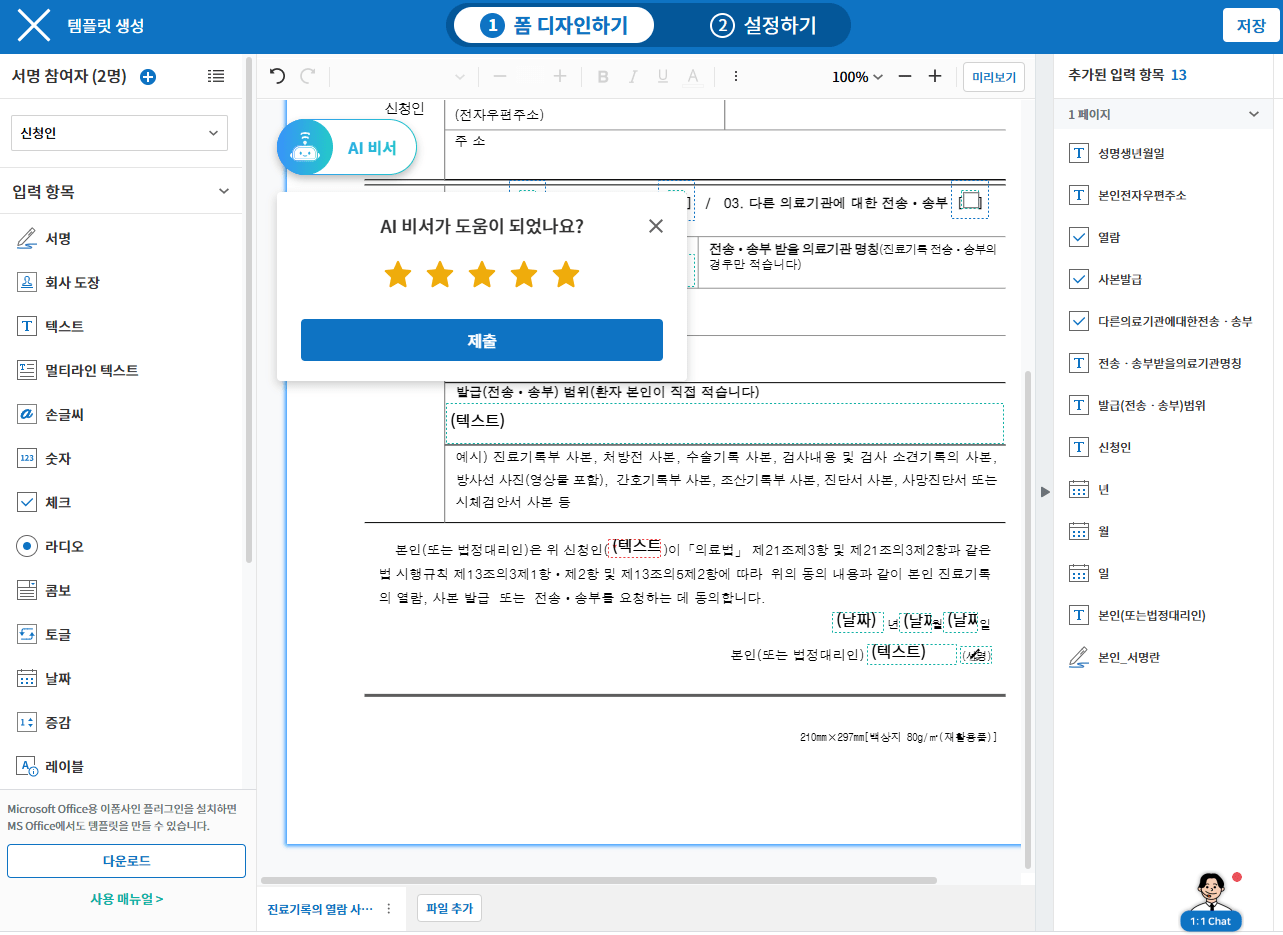The width and height of the screenshot is (1283, 935).
Task: Open the 사용 매뉴얼 link
Action: coord(126,898)
